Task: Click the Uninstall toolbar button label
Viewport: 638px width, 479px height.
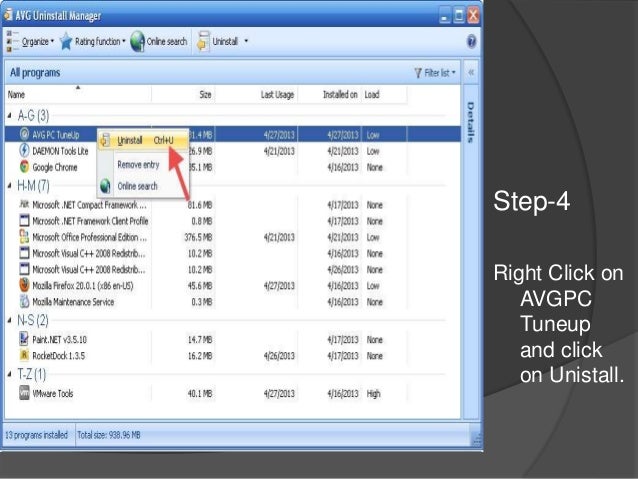Action: coord(225,42)
